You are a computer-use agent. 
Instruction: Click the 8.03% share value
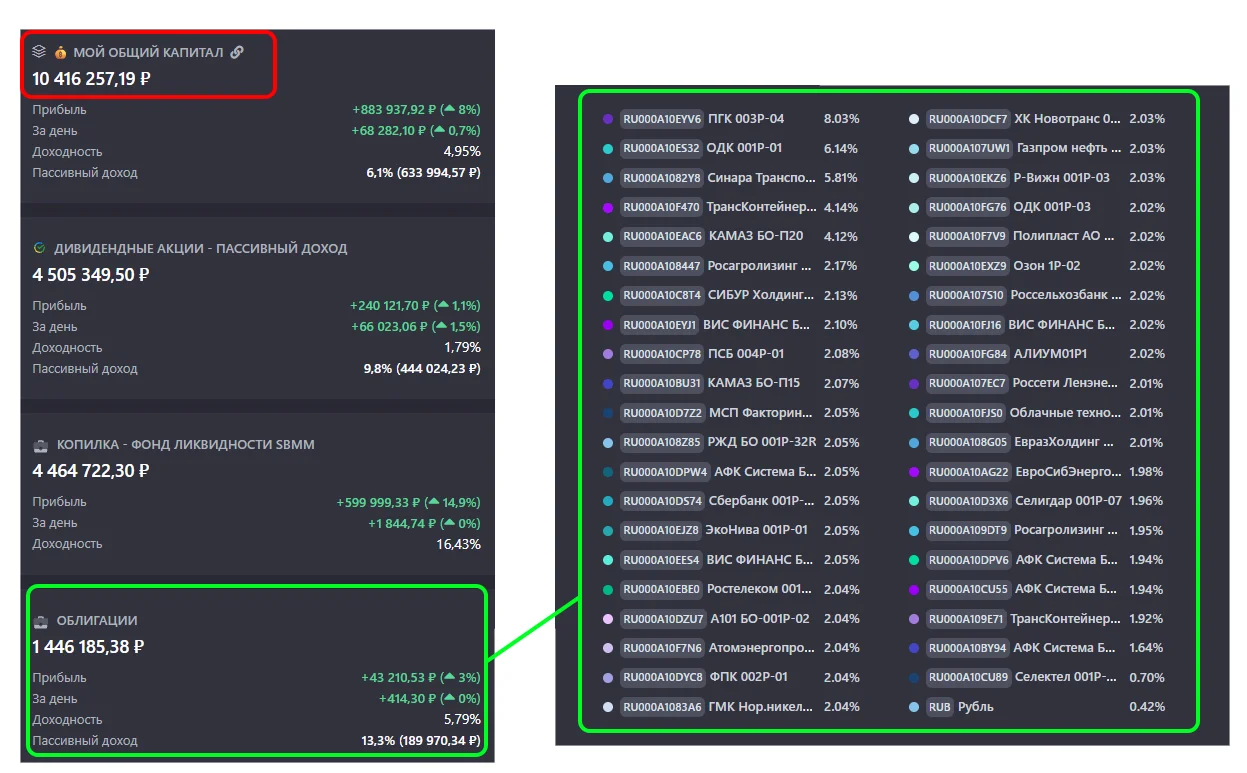(841, 119)
